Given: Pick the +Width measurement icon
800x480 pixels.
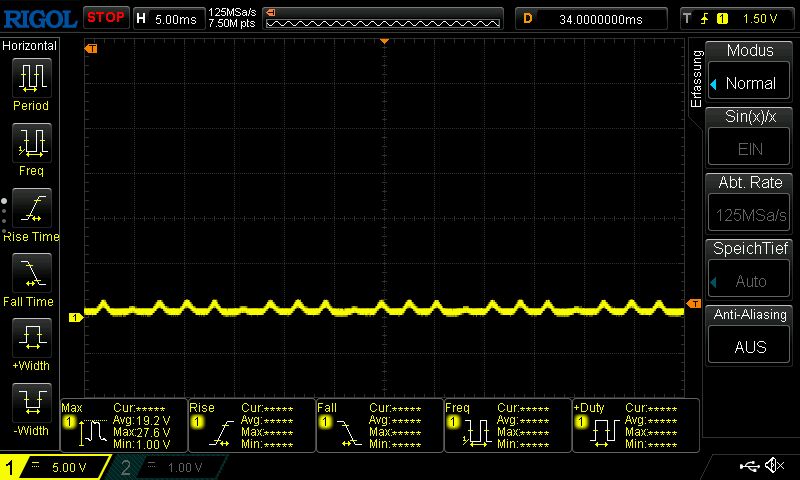Looking at the screenshot, I should [32, 337].
